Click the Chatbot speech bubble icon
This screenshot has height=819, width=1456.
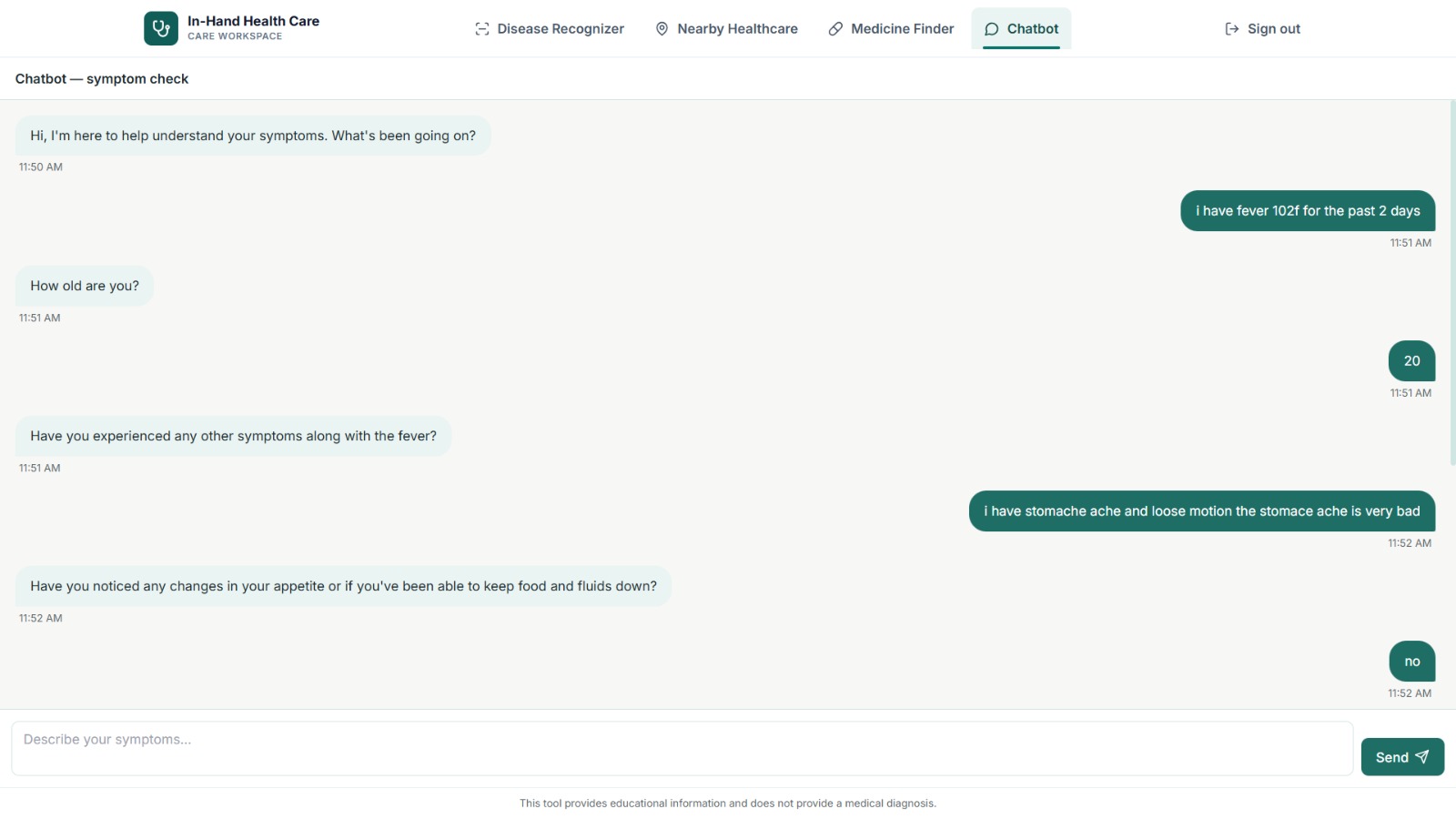pyautogui.click(x=992, y=29)
